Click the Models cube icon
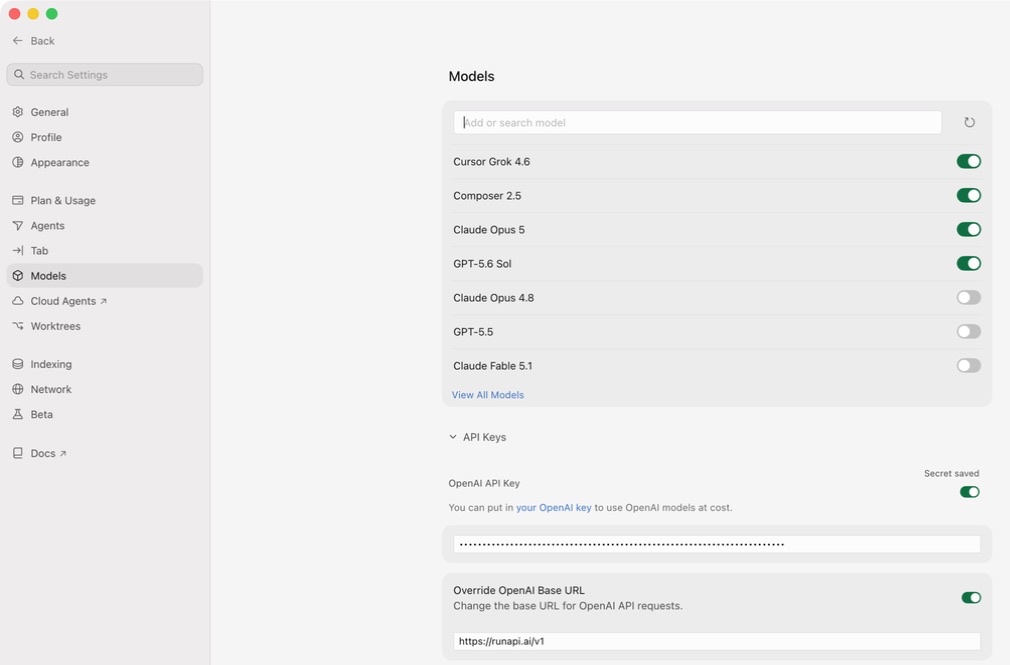Screen dimensions: 1010x665 [18, 276]
